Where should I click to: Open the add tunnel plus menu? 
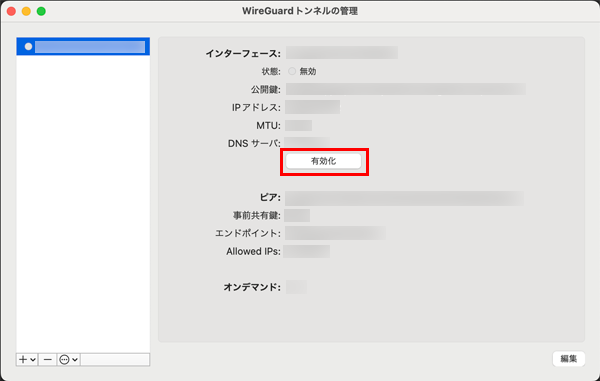pyautogui.click(x=27, y=360)
